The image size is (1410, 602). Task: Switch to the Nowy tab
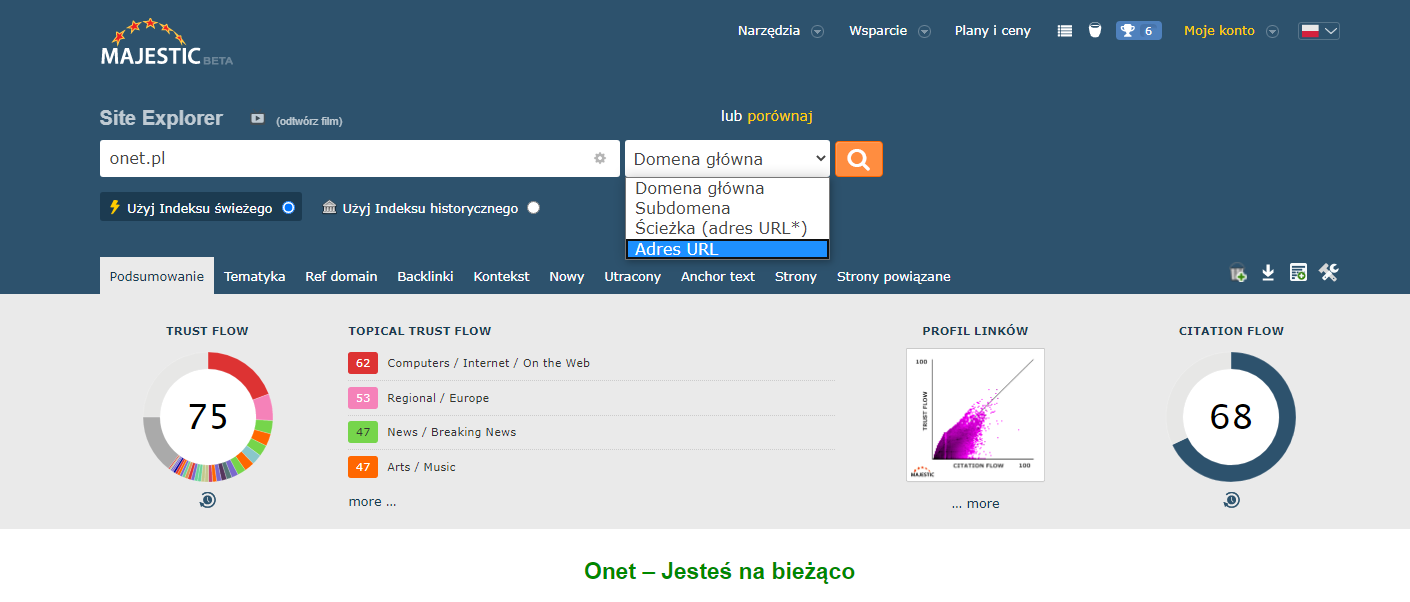[x=567, y=276]
